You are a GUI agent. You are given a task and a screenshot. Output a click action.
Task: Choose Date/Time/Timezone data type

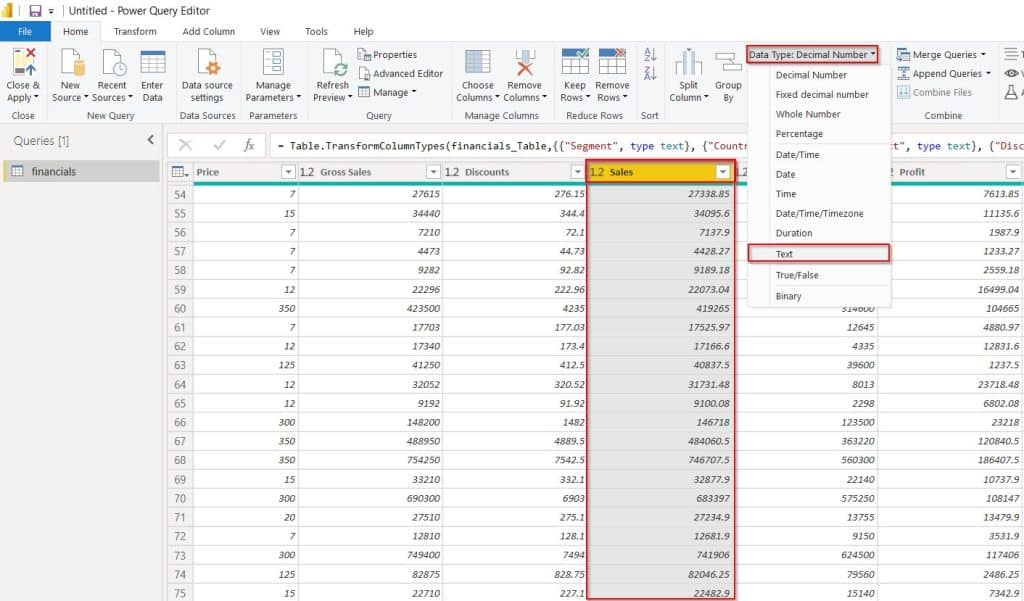(x=819, y=214)
